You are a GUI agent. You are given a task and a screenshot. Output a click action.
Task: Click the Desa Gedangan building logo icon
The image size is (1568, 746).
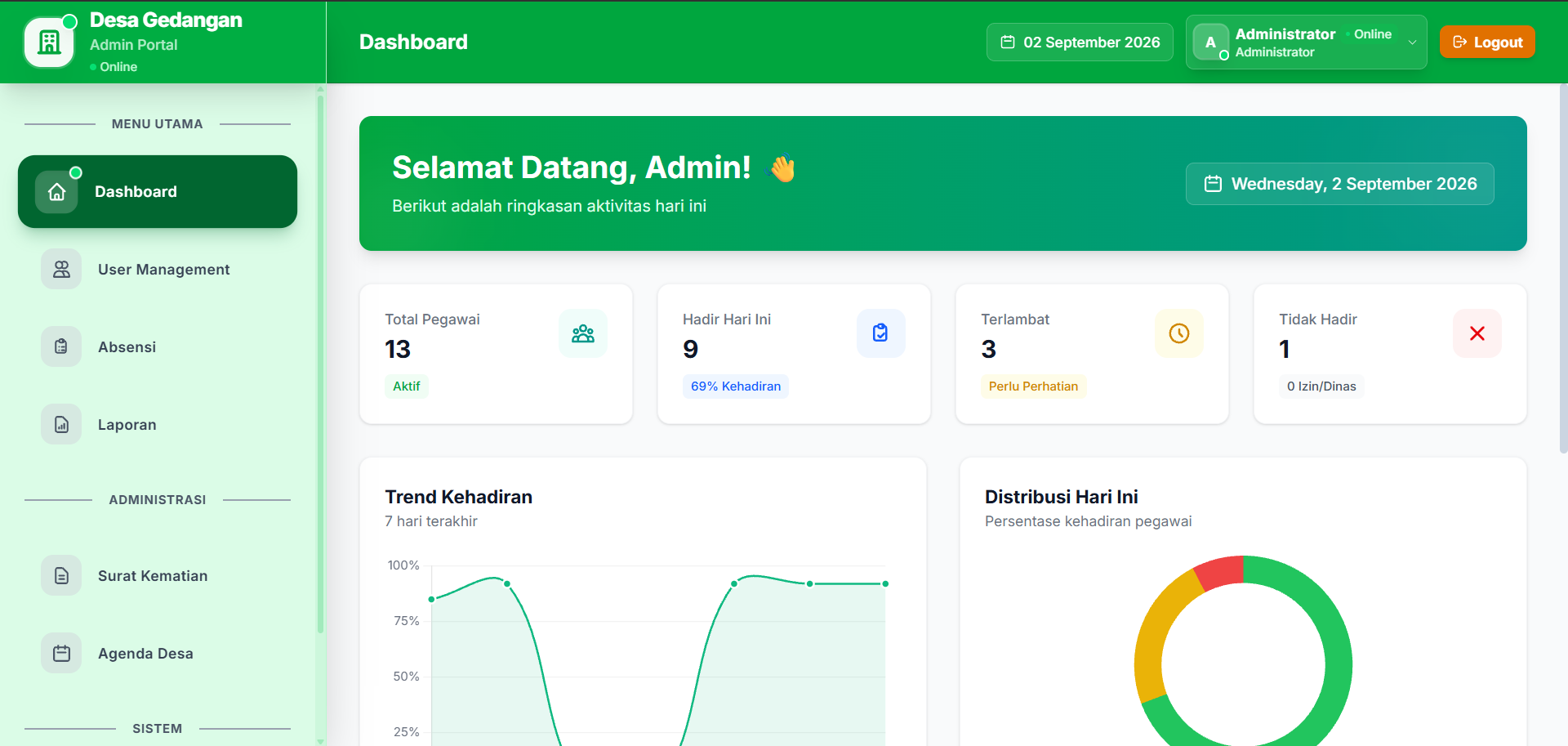50,42
